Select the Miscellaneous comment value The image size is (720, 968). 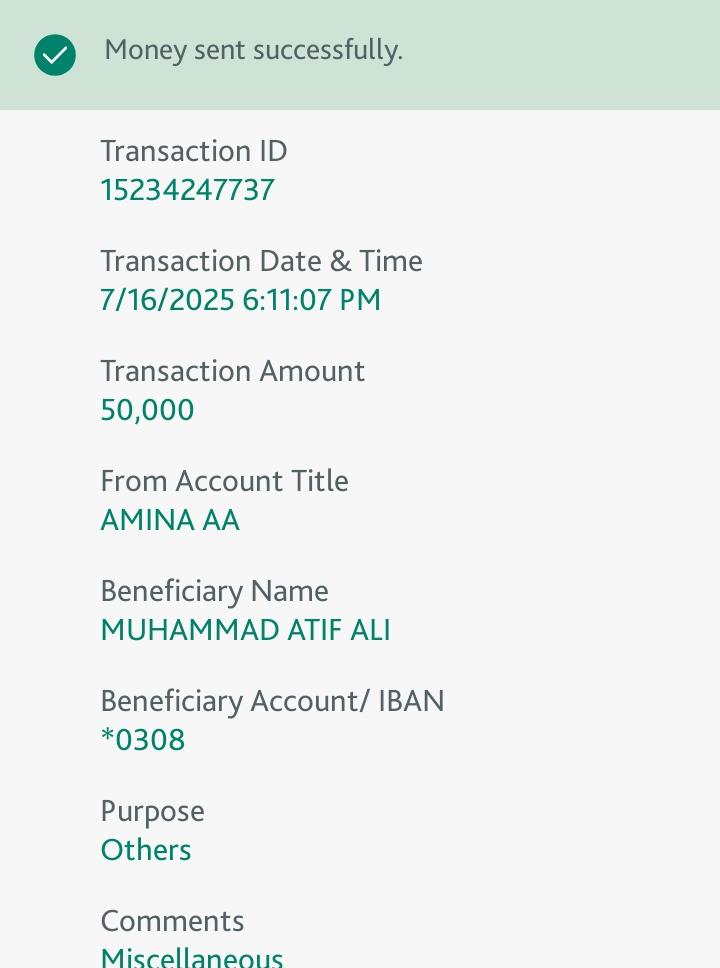coord(192,957)
